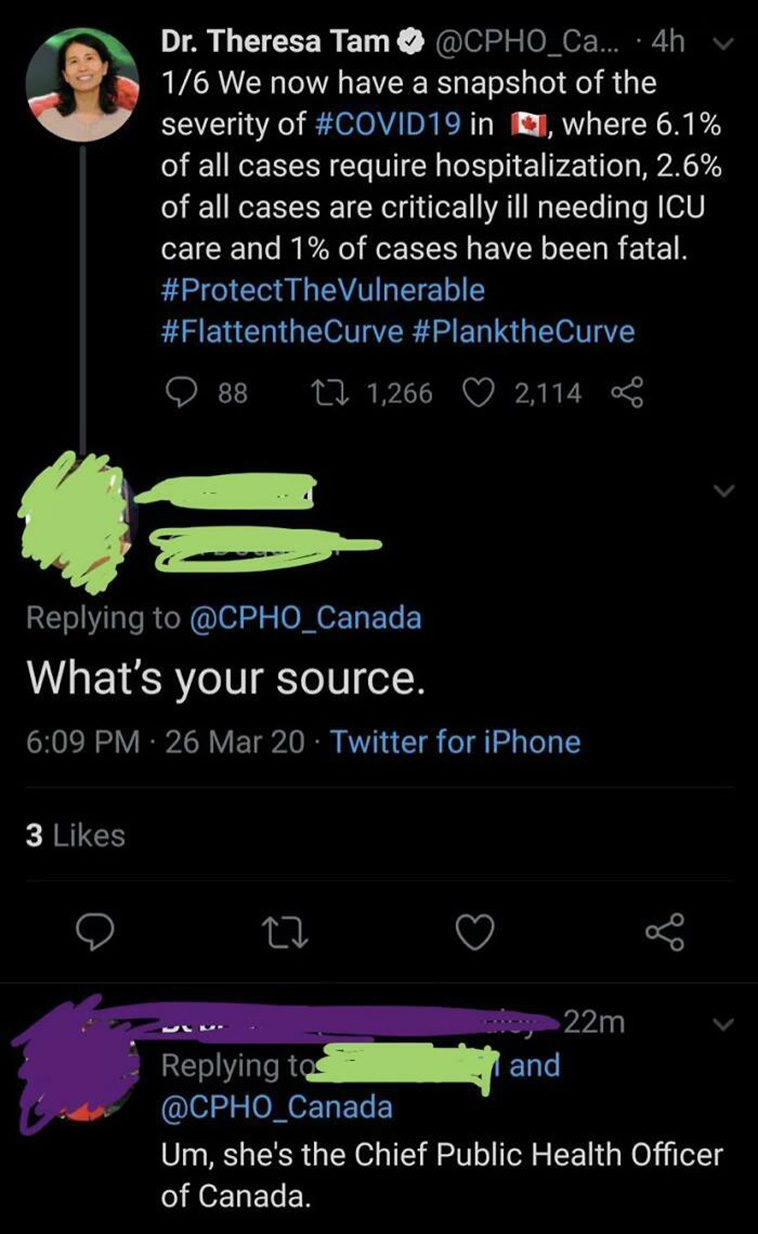View the 3 Likes list
Viewport: 758px width, 1234px height.
75,835
